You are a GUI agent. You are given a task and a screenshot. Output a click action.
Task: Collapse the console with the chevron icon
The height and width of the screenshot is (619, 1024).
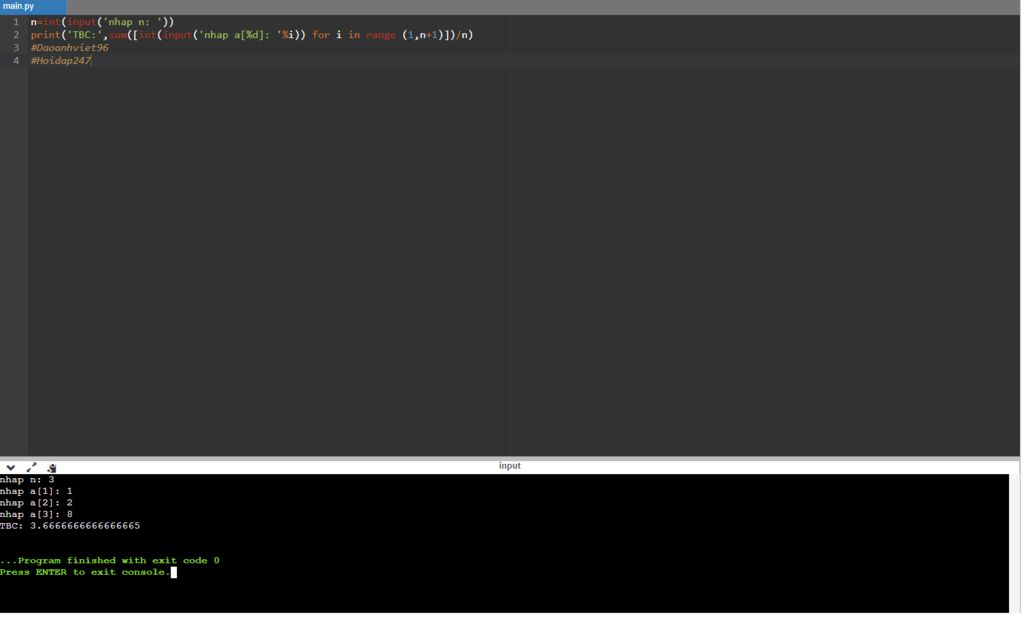point(10,468)
